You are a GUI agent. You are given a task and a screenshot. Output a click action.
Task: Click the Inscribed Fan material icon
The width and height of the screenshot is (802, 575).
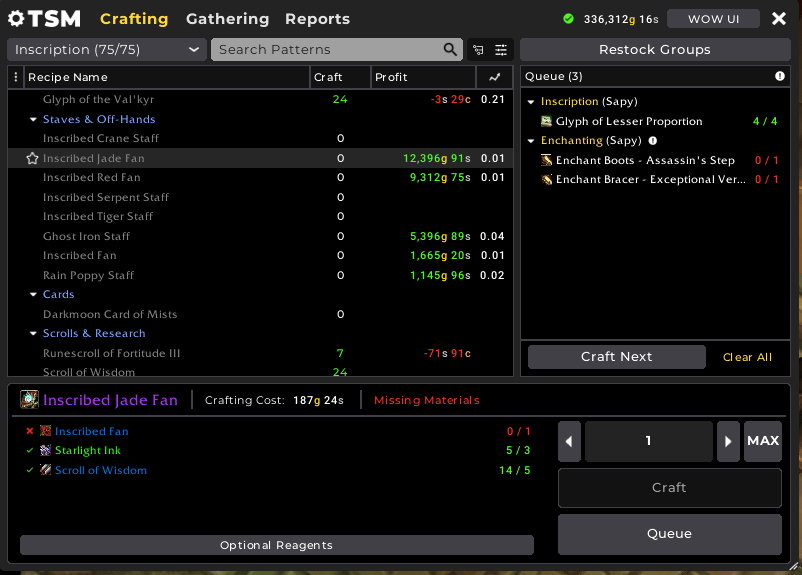pos(46,431)
